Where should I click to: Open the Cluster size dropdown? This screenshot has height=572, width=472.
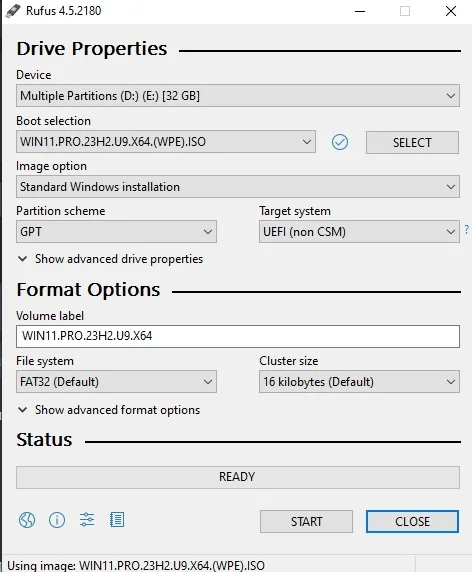tap(359, 382)
